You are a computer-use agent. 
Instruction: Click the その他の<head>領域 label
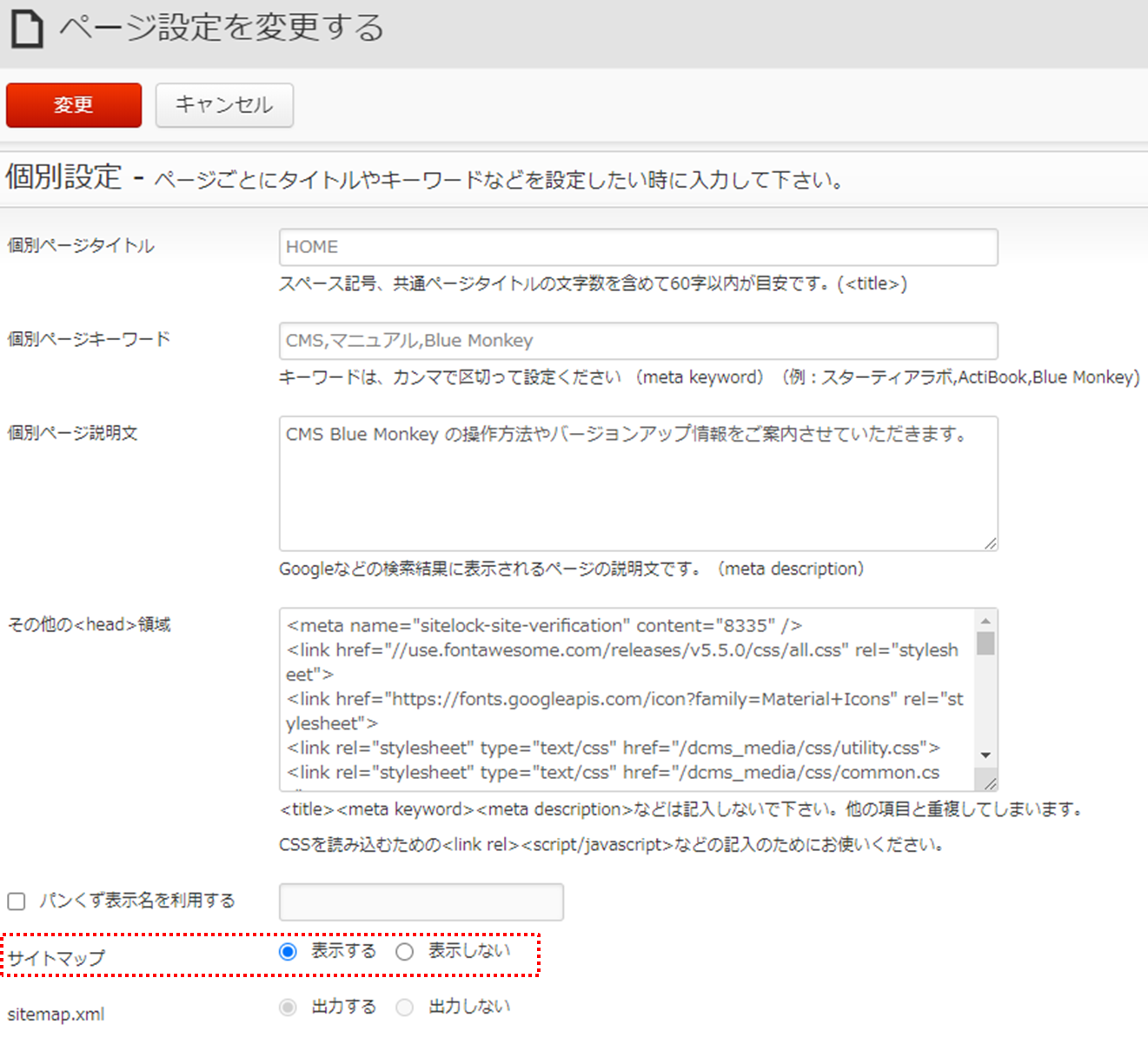[89, 625]
